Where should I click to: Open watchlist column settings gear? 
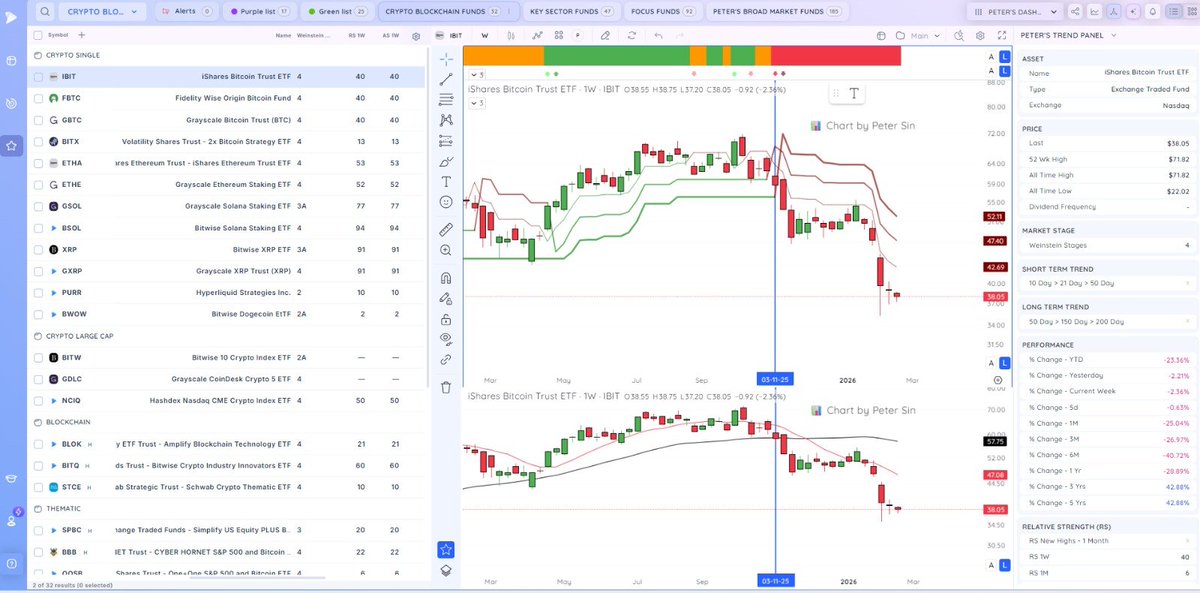(416, 35)
